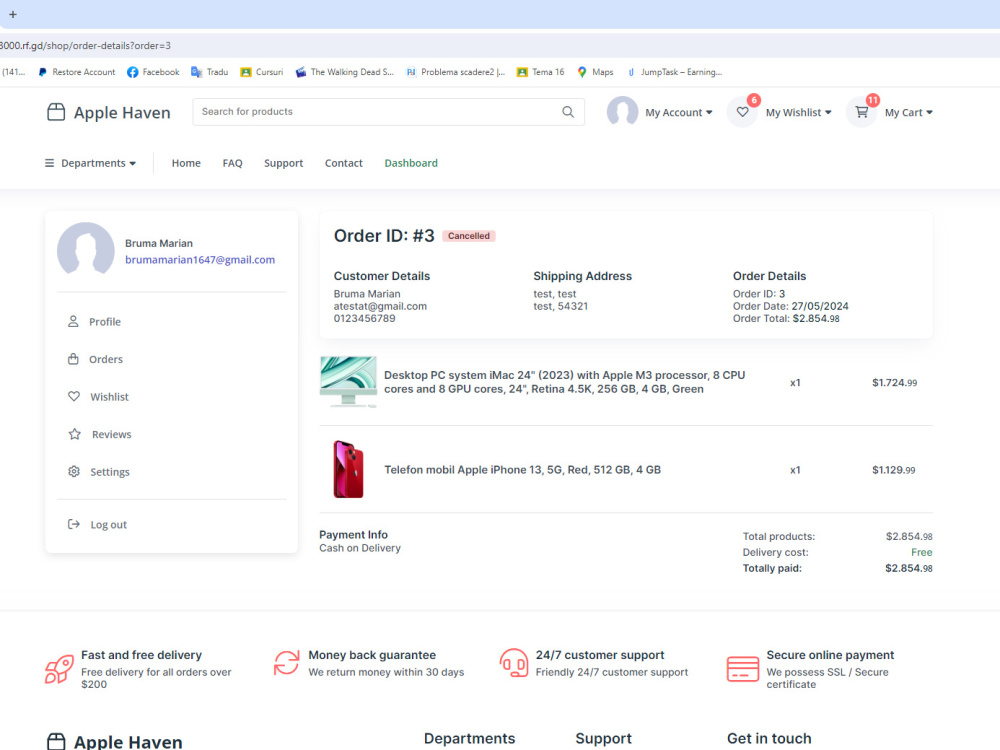Open the Departments menu
This screenshot has height=750, width=1000.
(x=88, y=162)
